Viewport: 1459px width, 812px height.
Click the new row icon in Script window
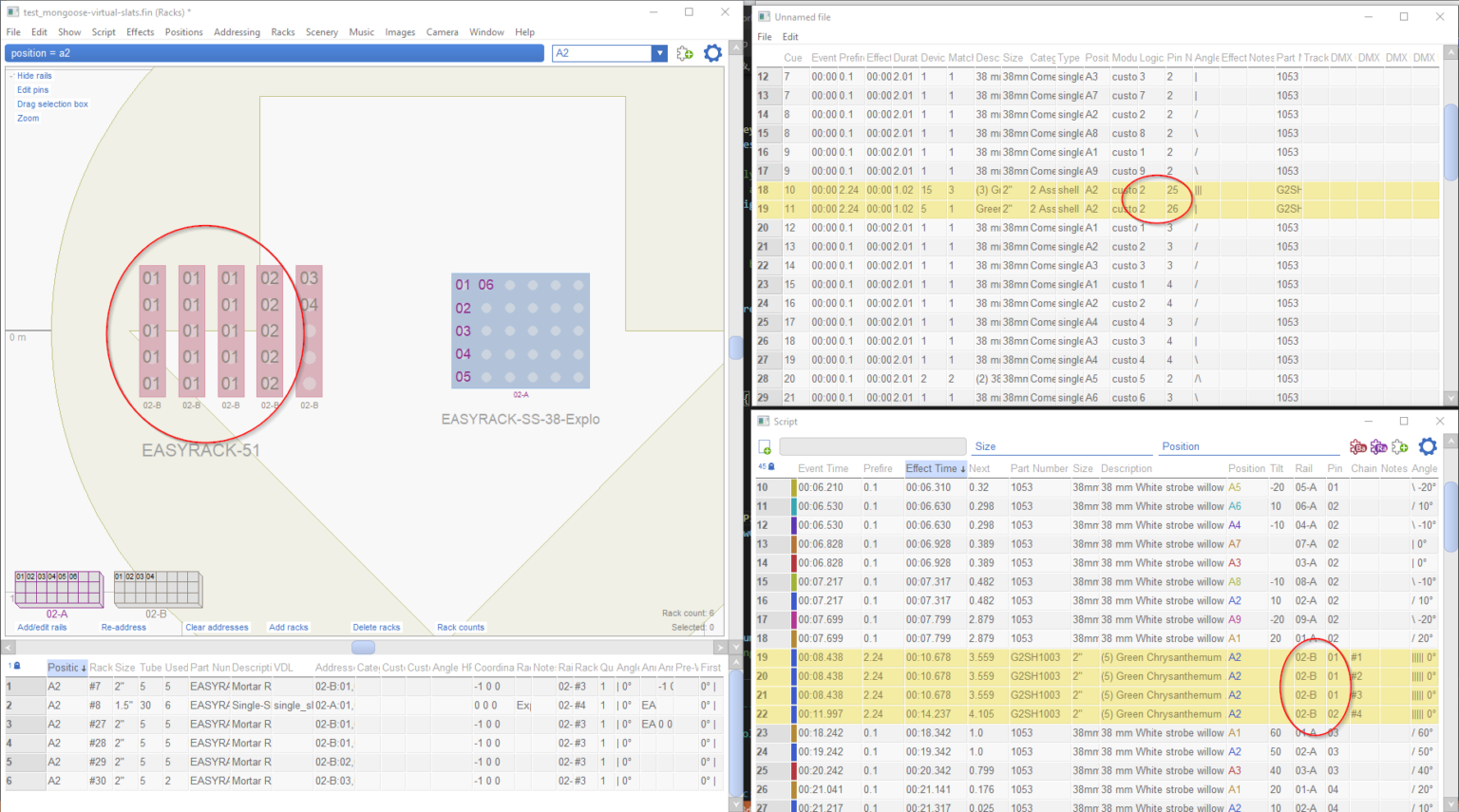(x=765, y=447)
